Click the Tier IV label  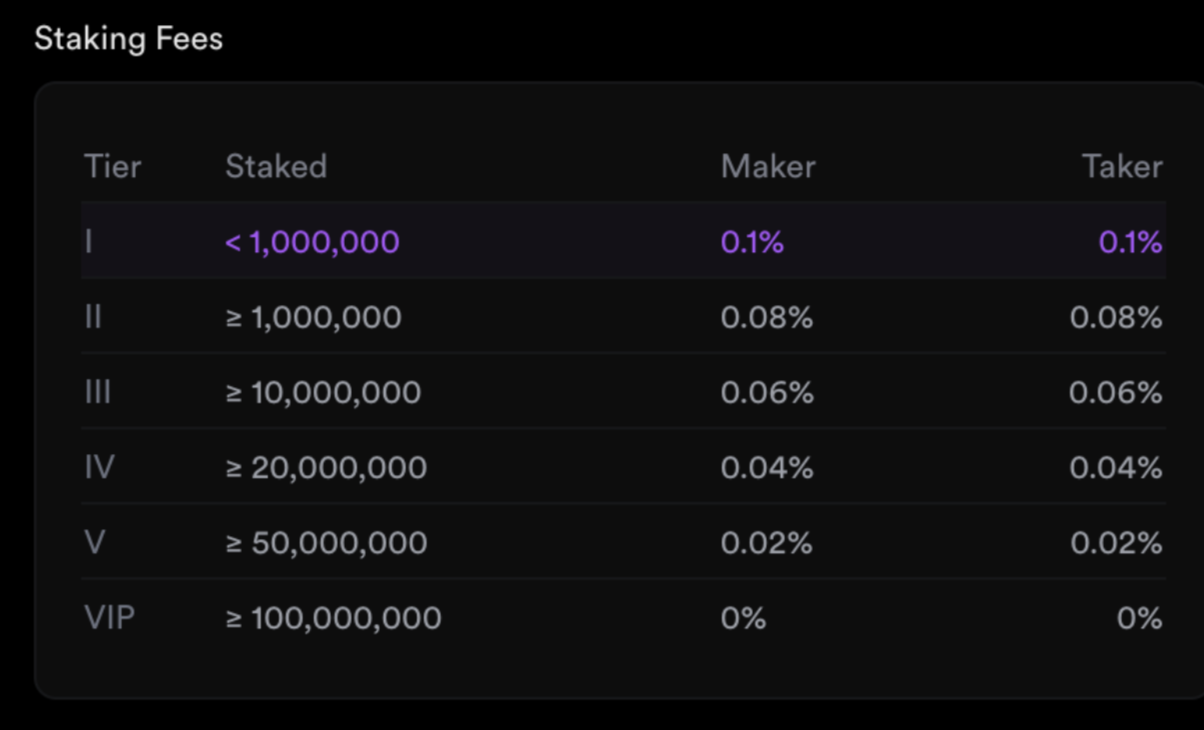100,467
